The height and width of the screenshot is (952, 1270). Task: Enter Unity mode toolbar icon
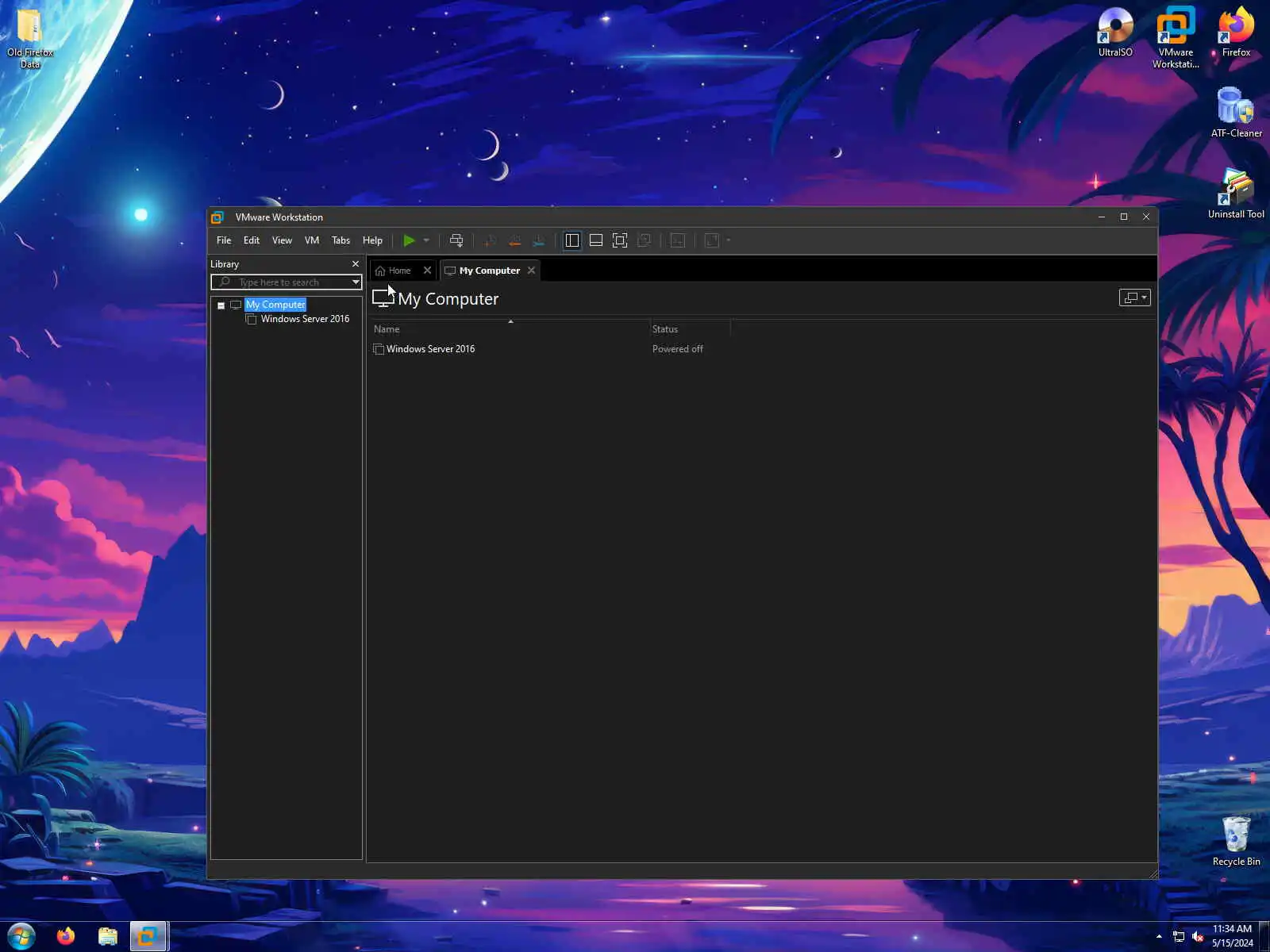coord(645,240)
